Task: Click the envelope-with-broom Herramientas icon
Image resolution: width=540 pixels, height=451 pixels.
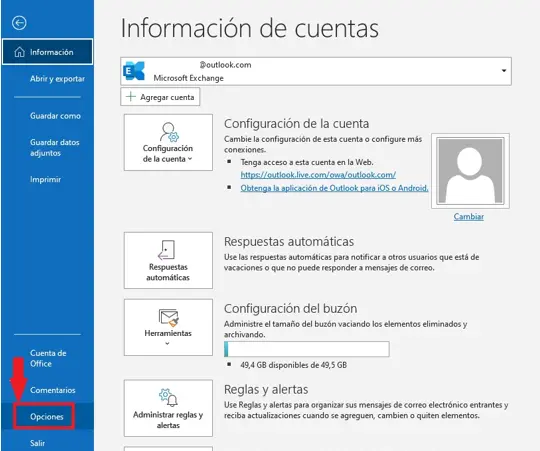Action: tap(168, 317)
